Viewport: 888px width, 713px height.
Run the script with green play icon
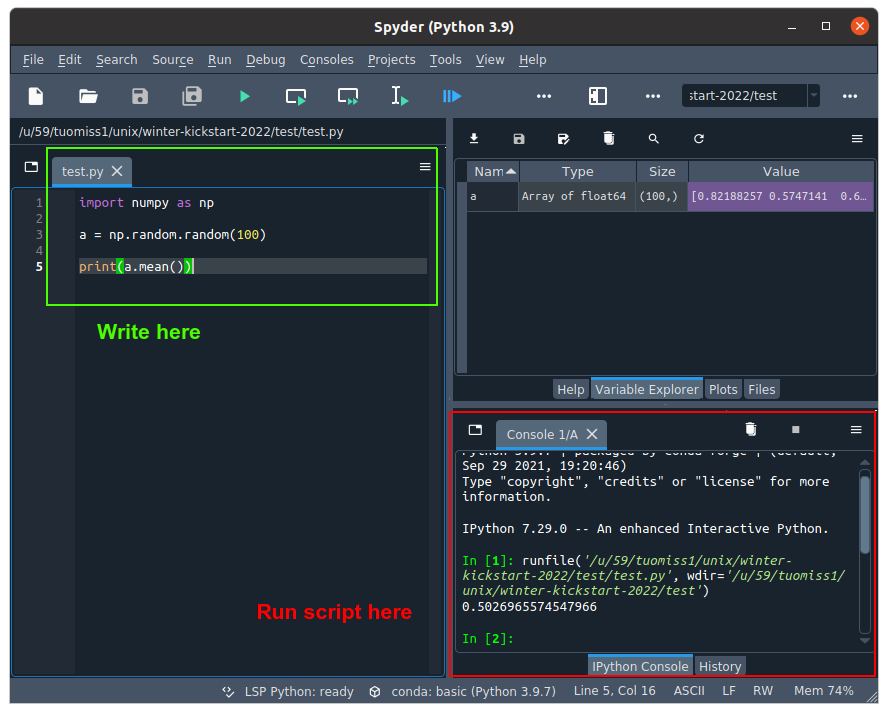click(244, 96)
